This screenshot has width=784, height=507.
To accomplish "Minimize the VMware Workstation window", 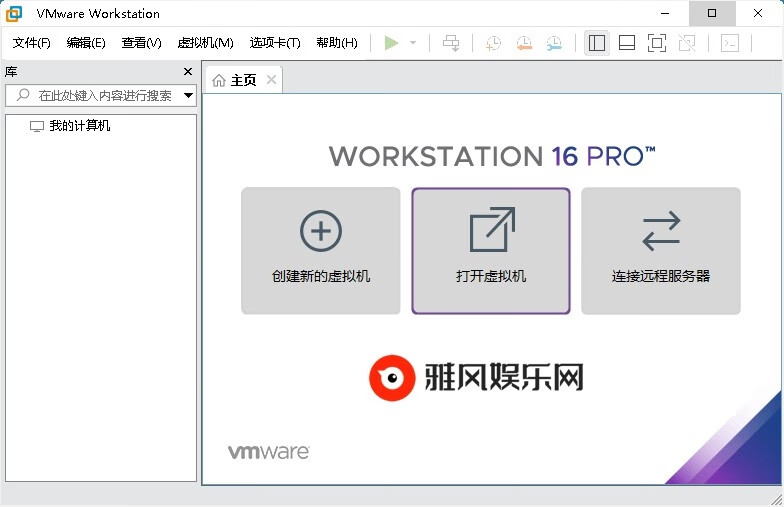I will (x=665, y=14).
